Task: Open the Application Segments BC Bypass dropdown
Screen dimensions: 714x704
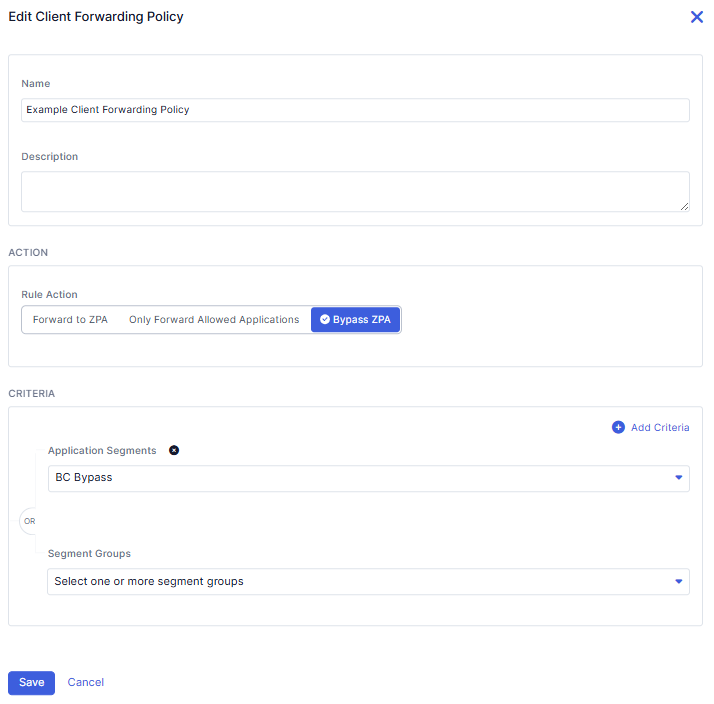Action: tap(368, 478)
